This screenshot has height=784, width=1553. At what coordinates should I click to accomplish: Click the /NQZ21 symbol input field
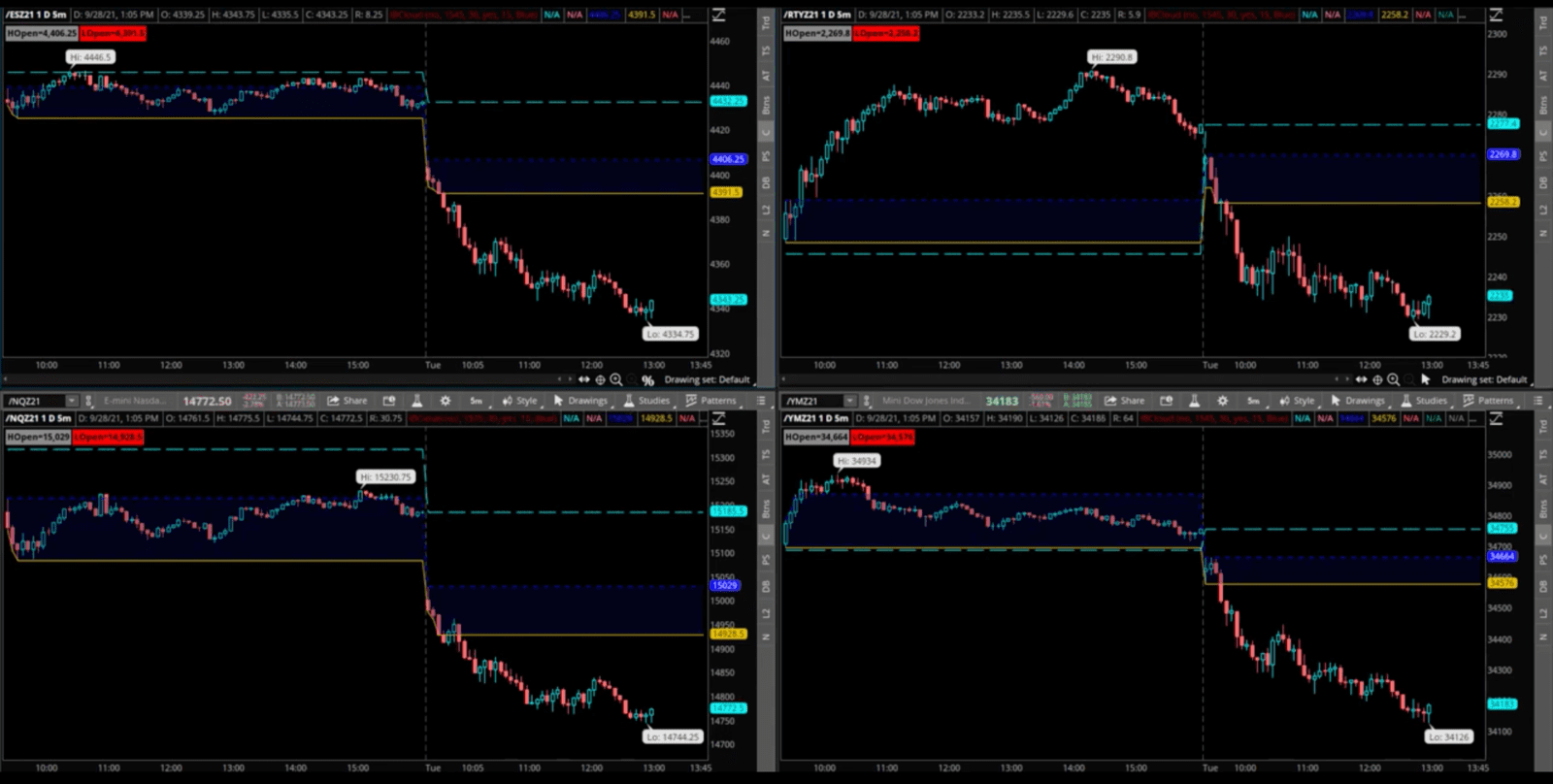(35, 401)
